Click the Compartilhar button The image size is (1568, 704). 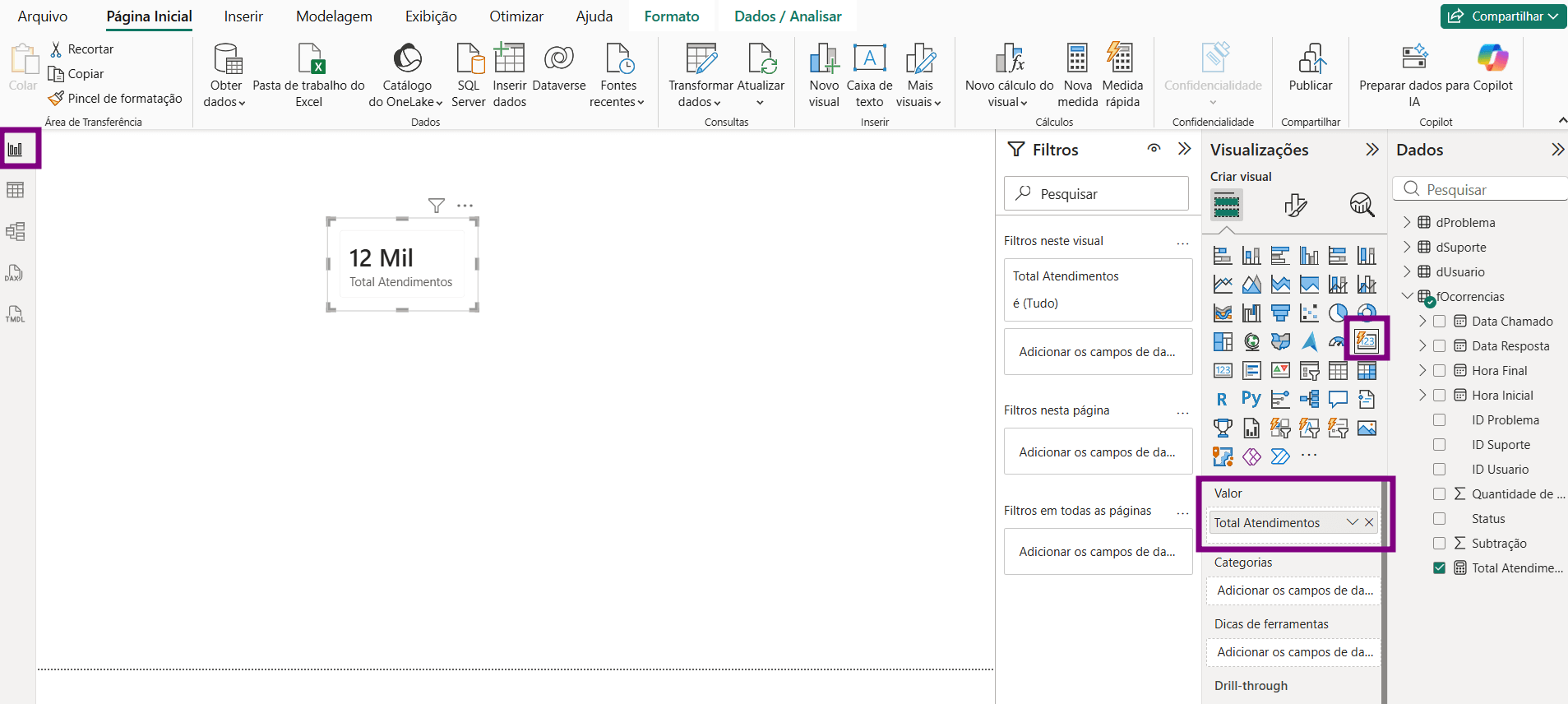(x=1503, y=16)
